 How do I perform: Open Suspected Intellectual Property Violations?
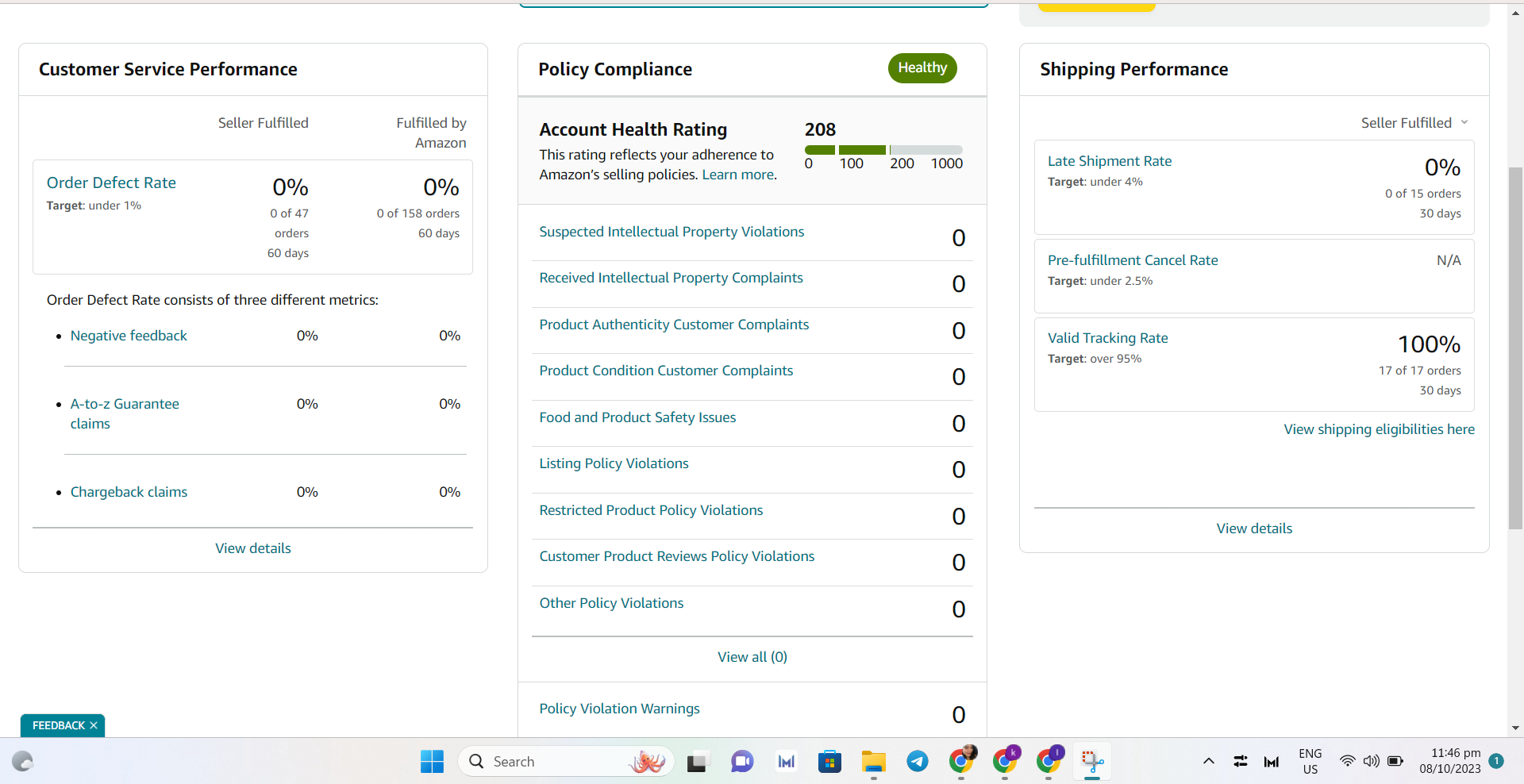(x=672, y=232)
